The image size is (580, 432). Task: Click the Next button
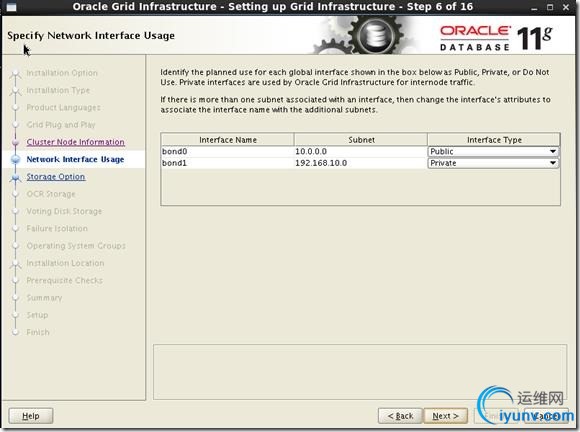tap(445, 416)
